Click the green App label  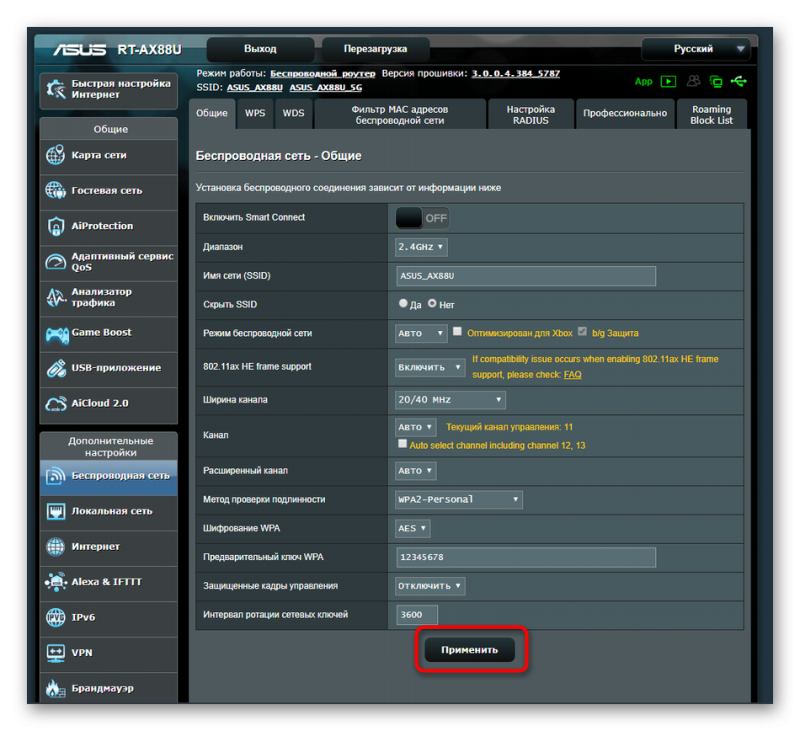tap(643, 82)
